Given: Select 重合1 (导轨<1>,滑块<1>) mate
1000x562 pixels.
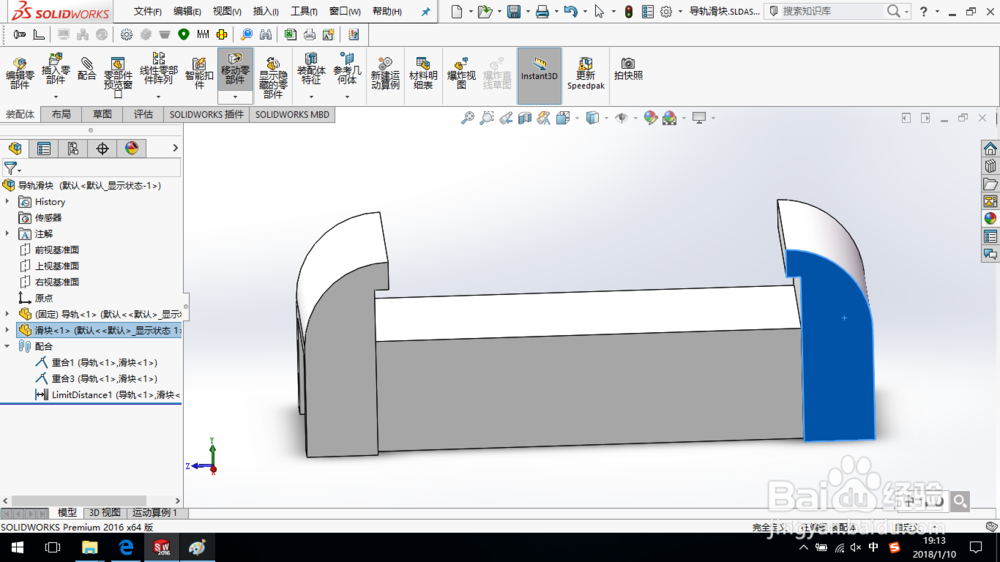Looking at the screenshot, I should [x=96, y=362].
